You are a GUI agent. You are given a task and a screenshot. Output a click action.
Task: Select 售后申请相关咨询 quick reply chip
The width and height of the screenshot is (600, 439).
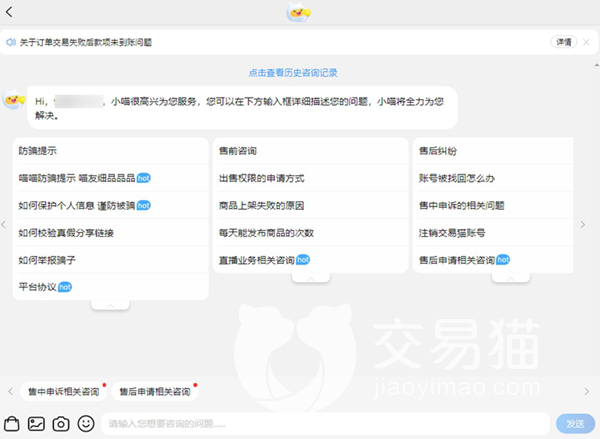[x=153, y=391]
